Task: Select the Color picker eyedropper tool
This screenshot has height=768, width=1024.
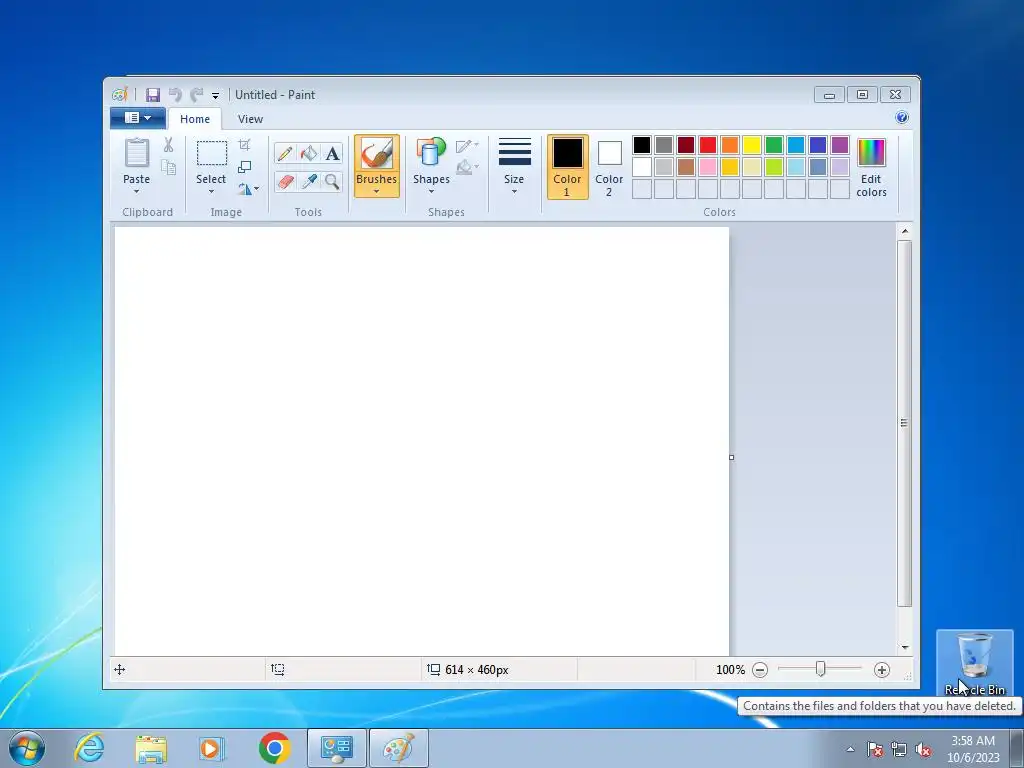Action: (x=308, y=181)
